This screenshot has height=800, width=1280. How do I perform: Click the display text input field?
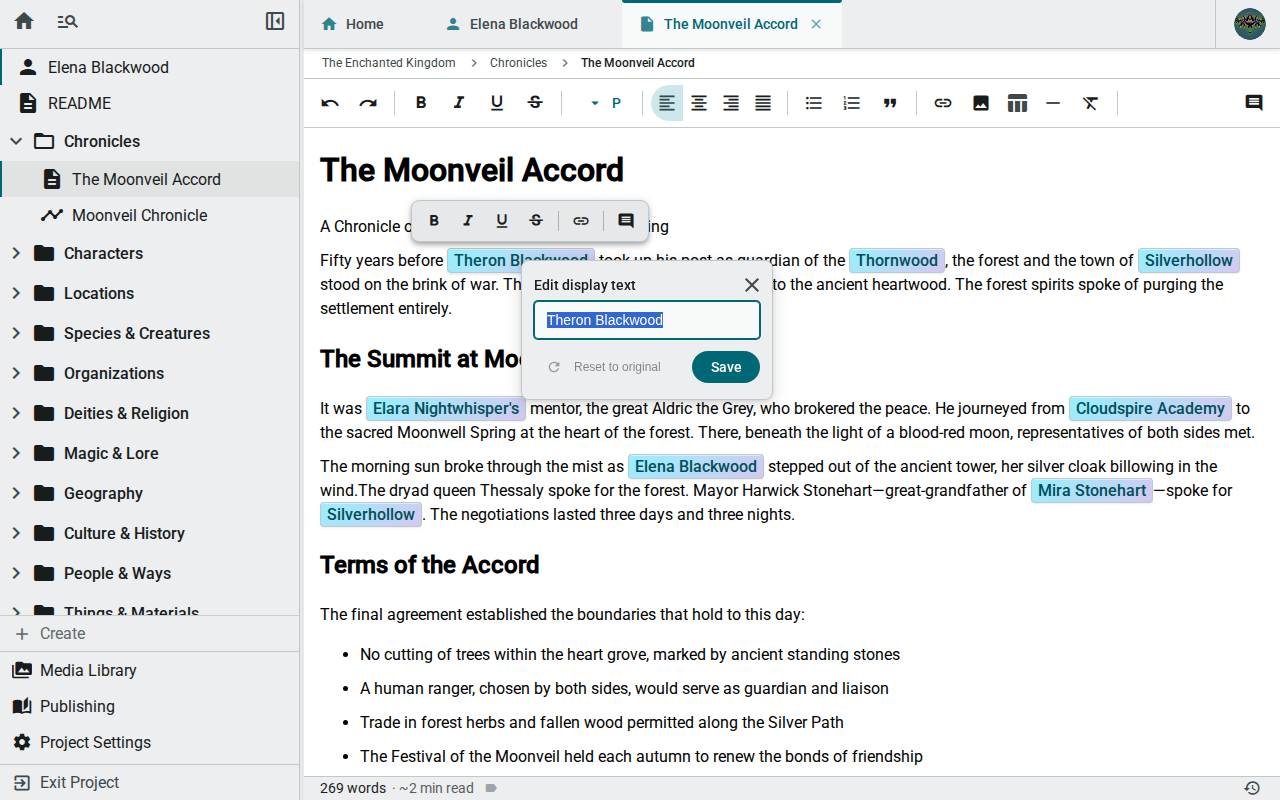coord(647,320)
